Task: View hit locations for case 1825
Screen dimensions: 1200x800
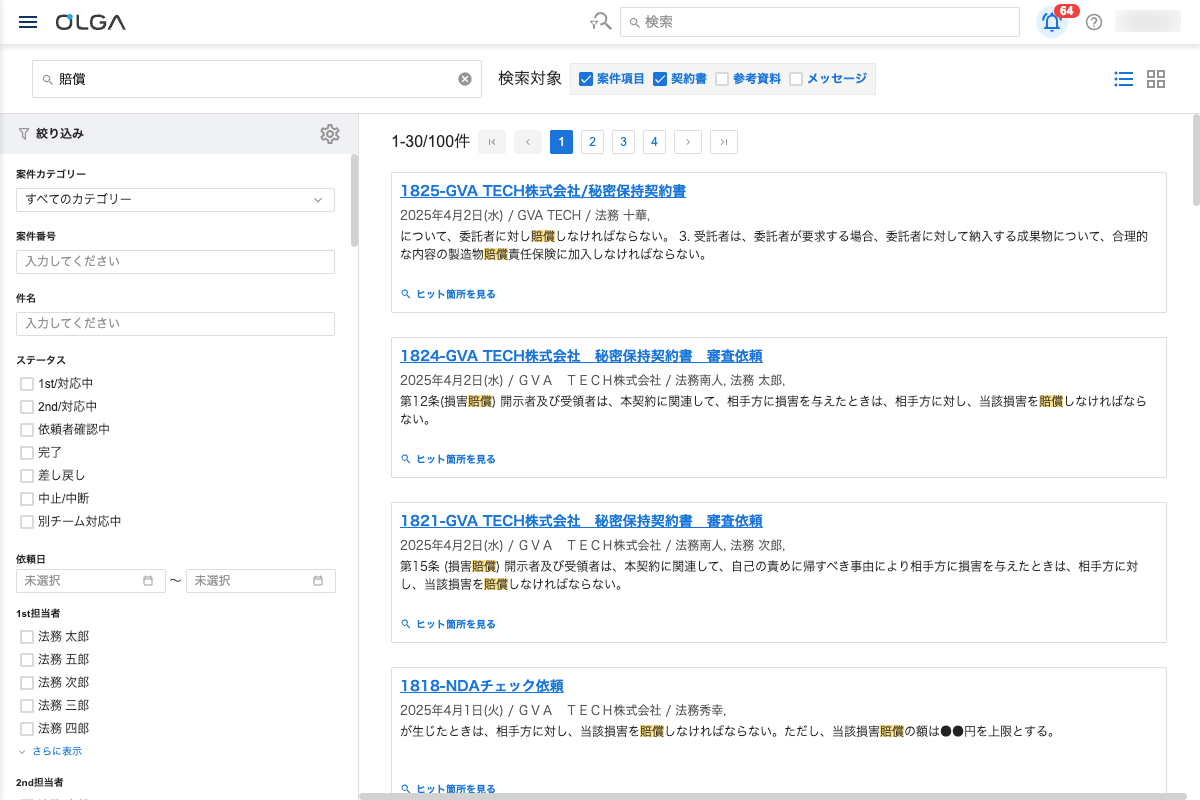Action: [x=448, y=295]
